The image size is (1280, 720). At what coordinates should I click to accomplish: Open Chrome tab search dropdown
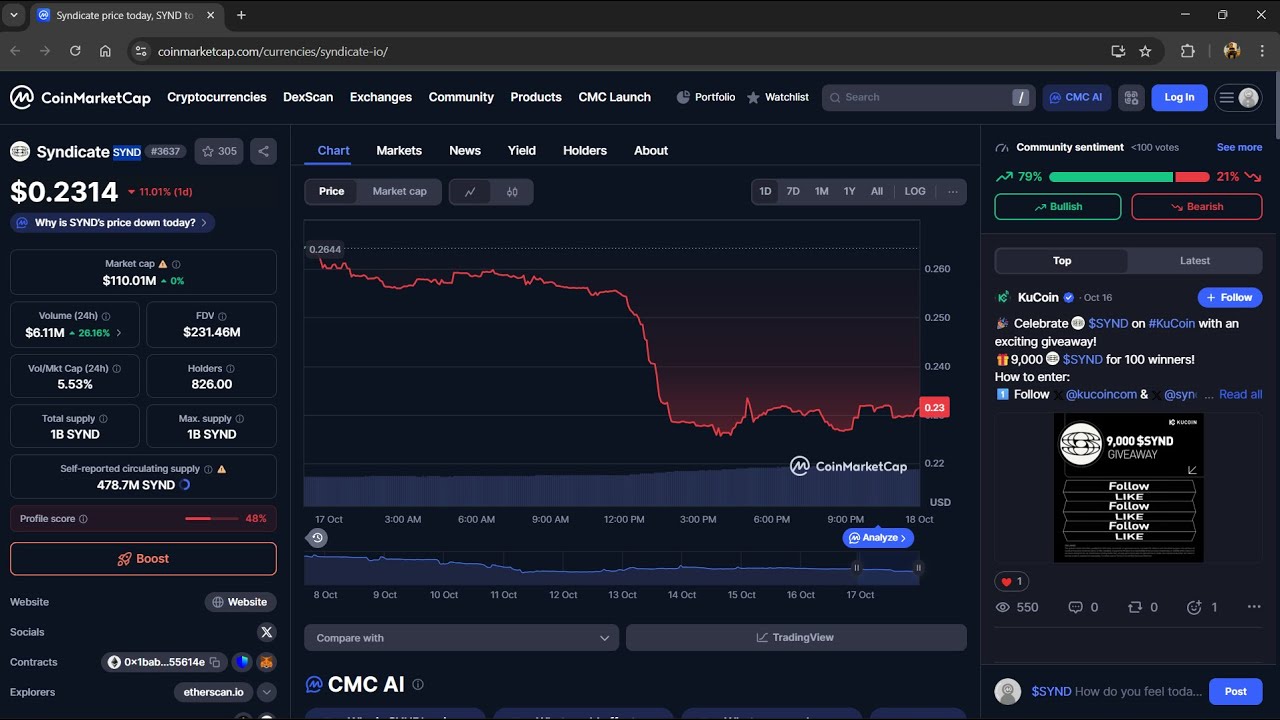14,15
